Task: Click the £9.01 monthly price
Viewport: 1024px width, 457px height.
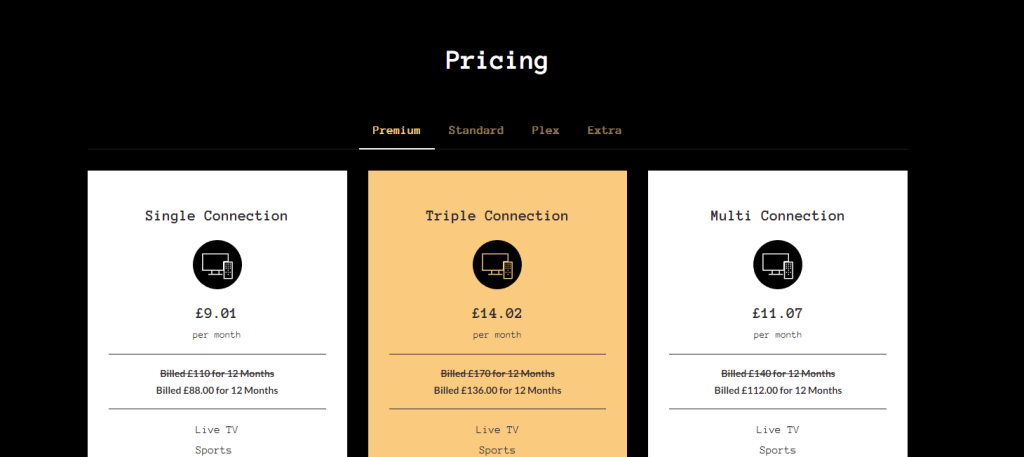Action: pos(216,313)
